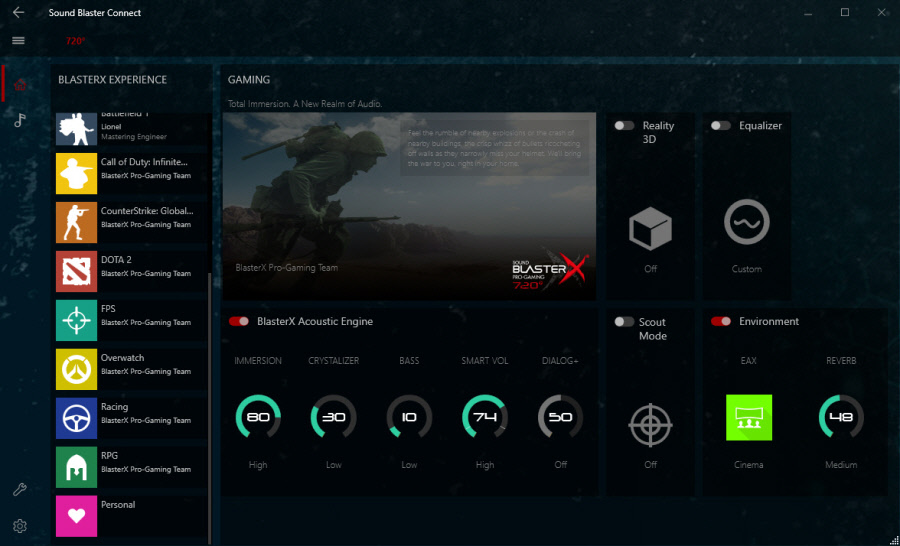Click the profile list scrollbar
900x546 pixels.
point(209,400)
